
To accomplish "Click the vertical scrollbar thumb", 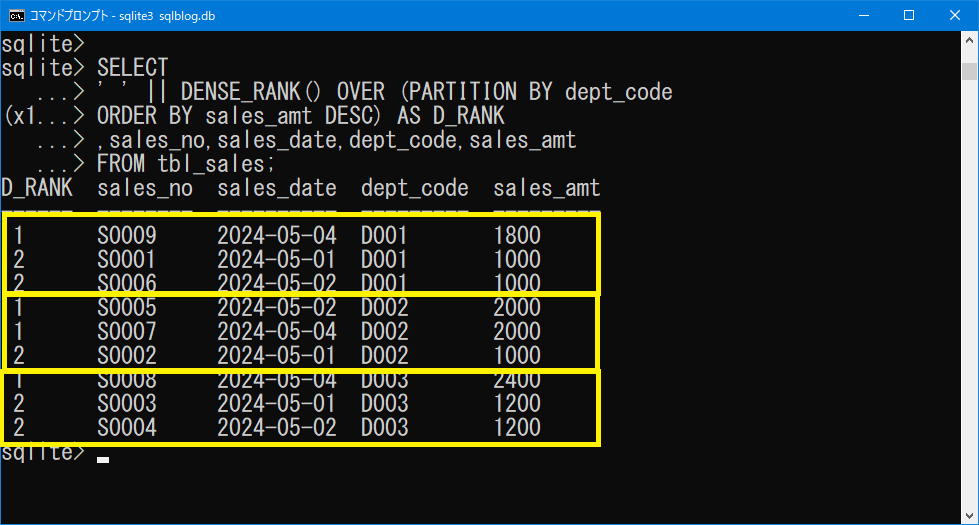I will pos(969,71).
